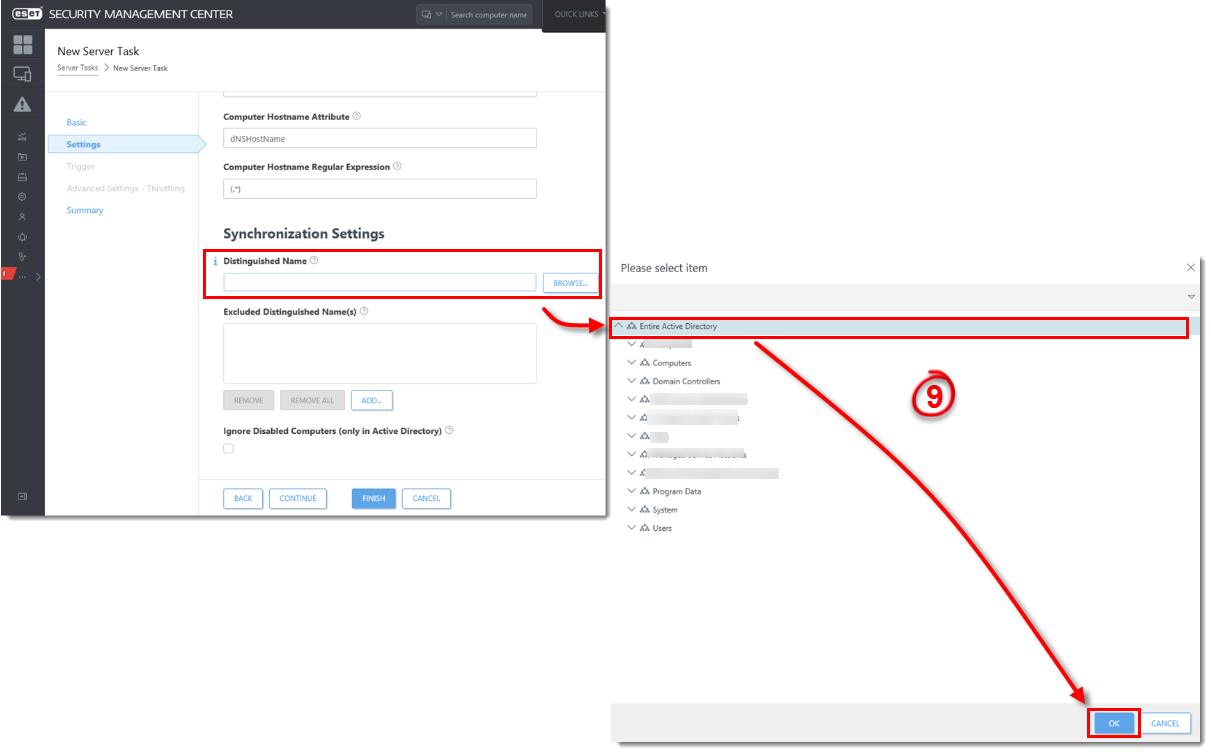Image resolution: width=1211 pixels, height=754 pixels.
Task: Click the Server Tasks breadcrumb link
Action: click(78, 68)
